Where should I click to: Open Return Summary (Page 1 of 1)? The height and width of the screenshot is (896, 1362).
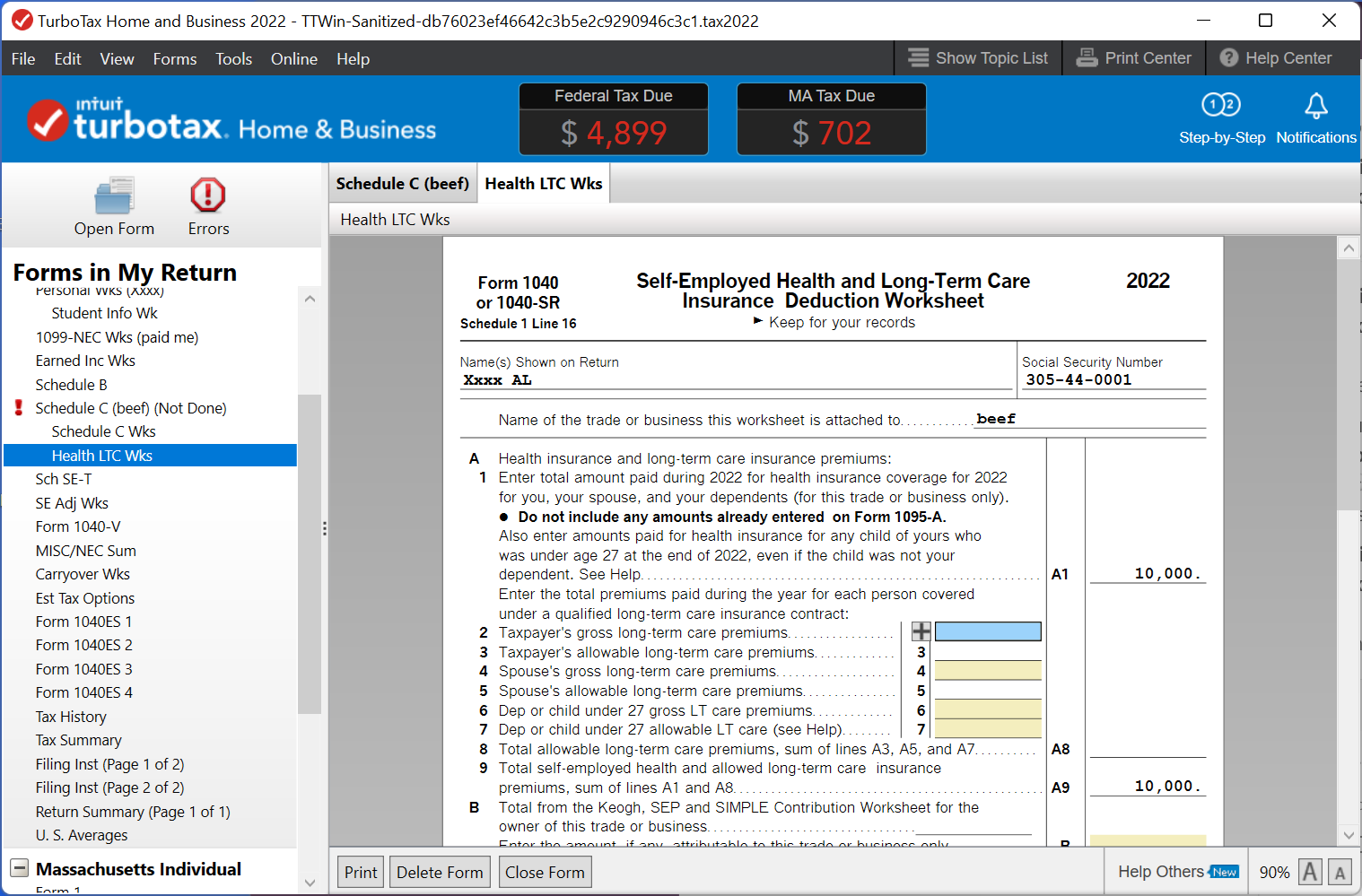(x=133, y=812)
